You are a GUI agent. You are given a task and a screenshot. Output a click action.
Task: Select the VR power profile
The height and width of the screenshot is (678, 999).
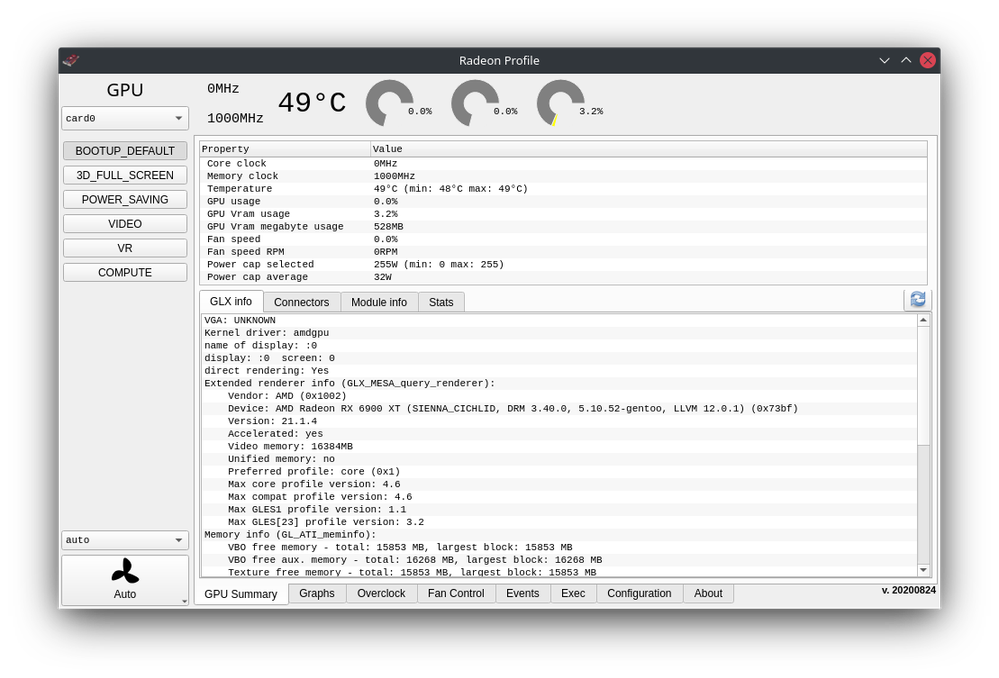pos(125,248)
